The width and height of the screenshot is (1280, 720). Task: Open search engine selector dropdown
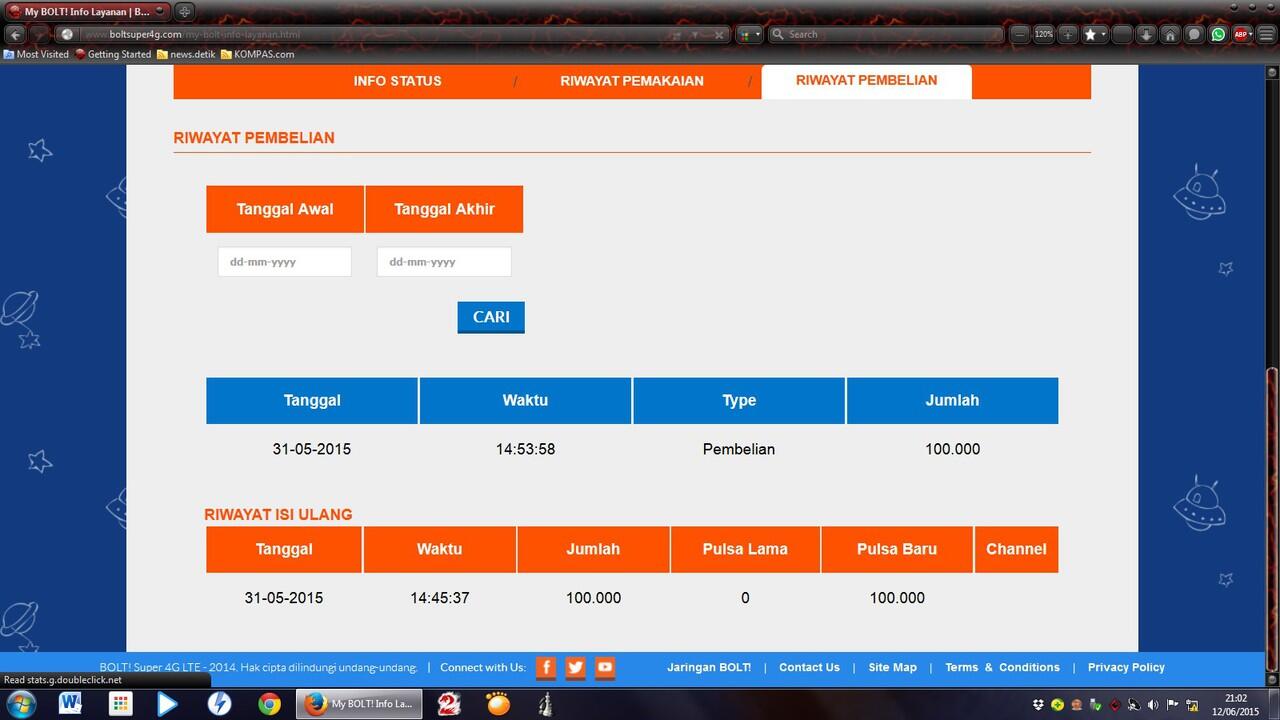point(750,34)
